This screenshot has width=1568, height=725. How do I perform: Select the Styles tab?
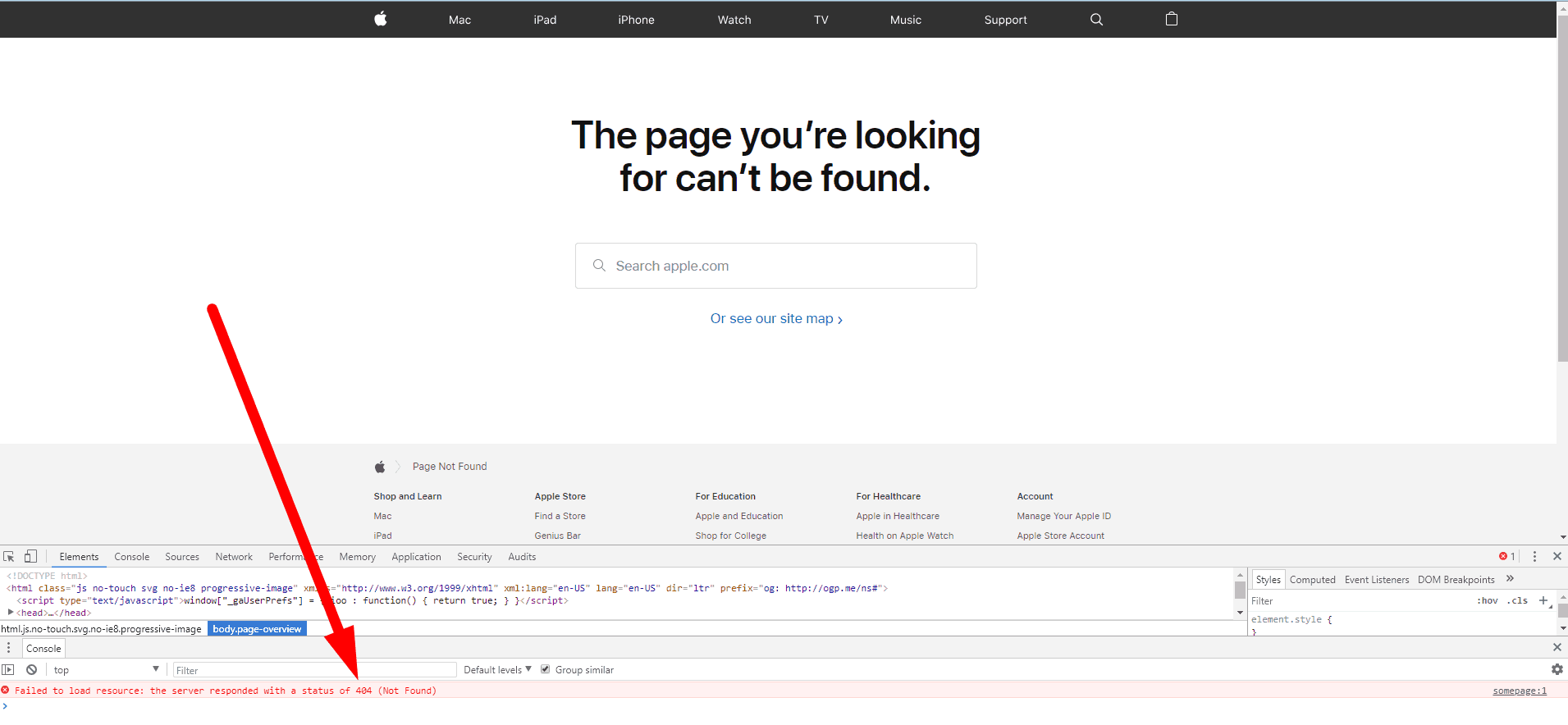pyautogui.click(x=1268, y=580)
